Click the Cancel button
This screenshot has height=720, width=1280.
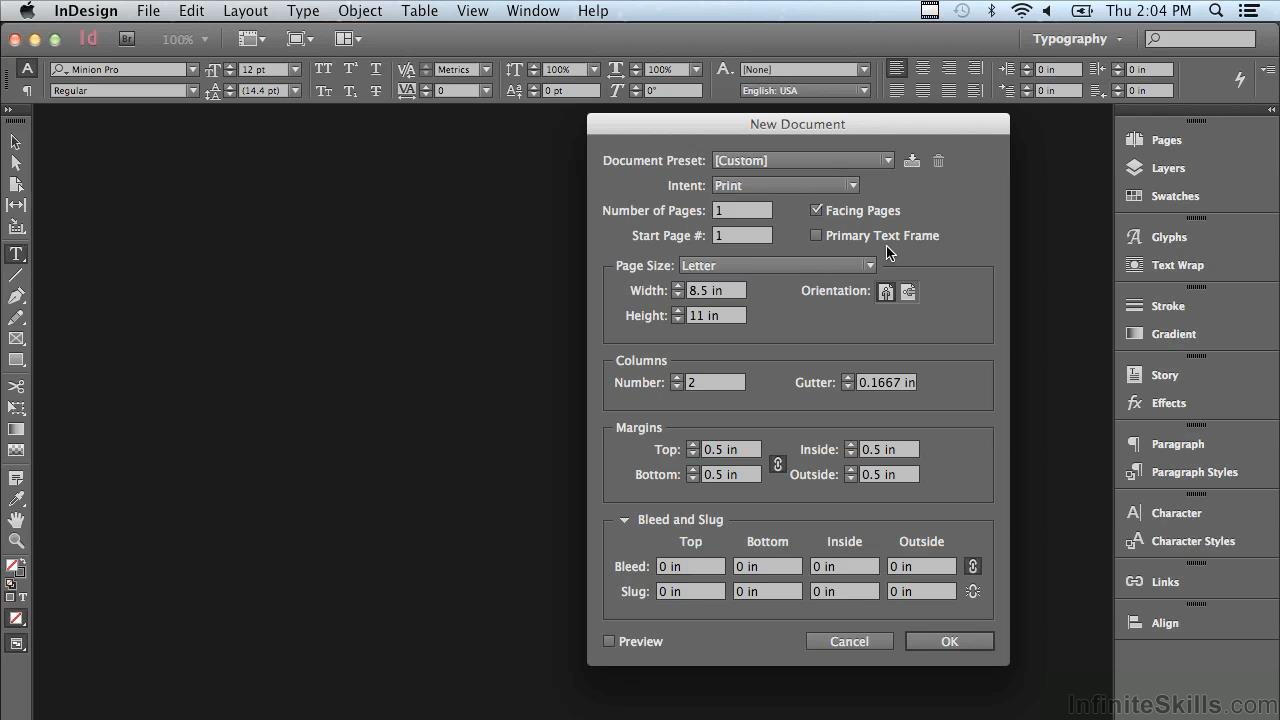[x=849, y=641]
